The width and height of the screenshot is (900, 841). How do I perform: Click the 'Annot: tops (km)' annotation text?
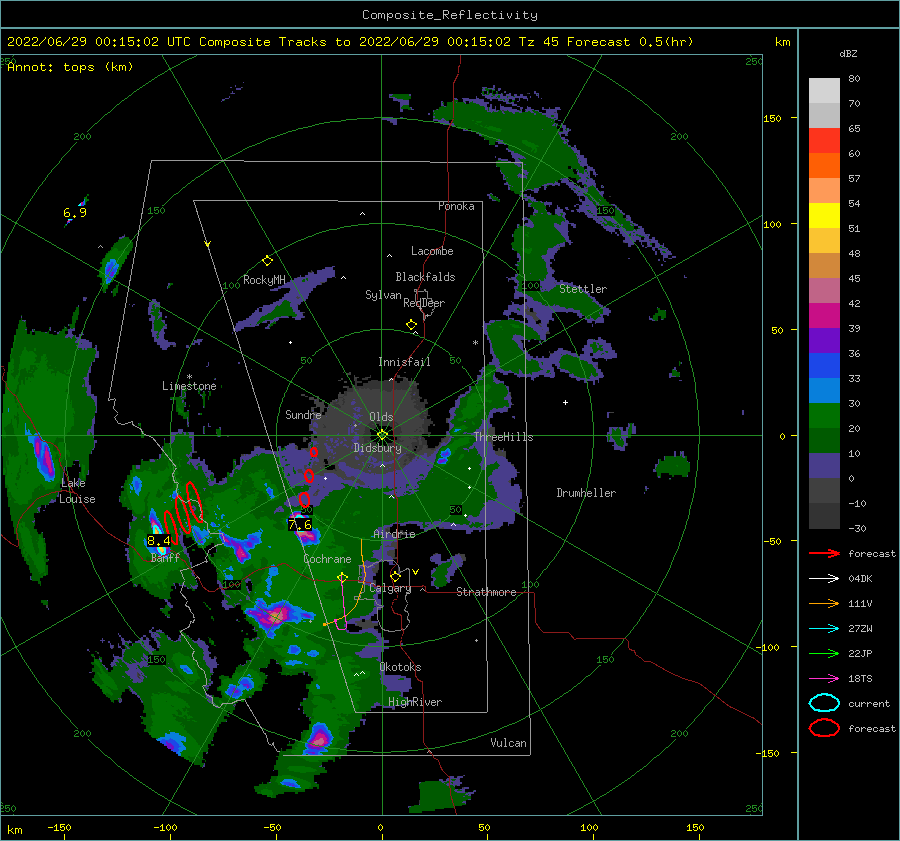[x=70, y=67]
